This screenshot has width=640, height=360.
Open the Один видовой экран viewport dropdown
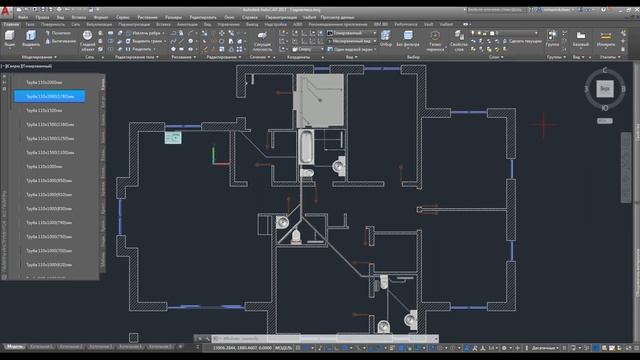pyautogui.click(x=353, y=49)
